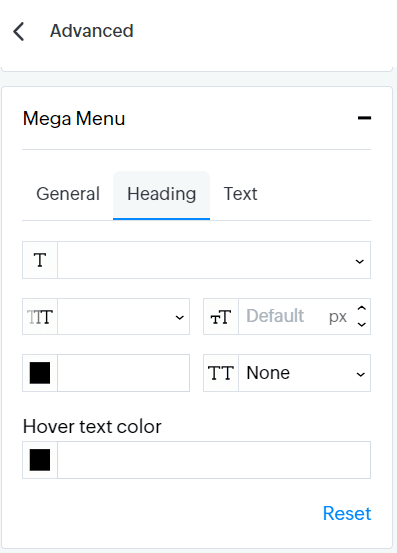Decrease font size with down arrow
This screenshot has width=397, height=553.
[361, 324]
